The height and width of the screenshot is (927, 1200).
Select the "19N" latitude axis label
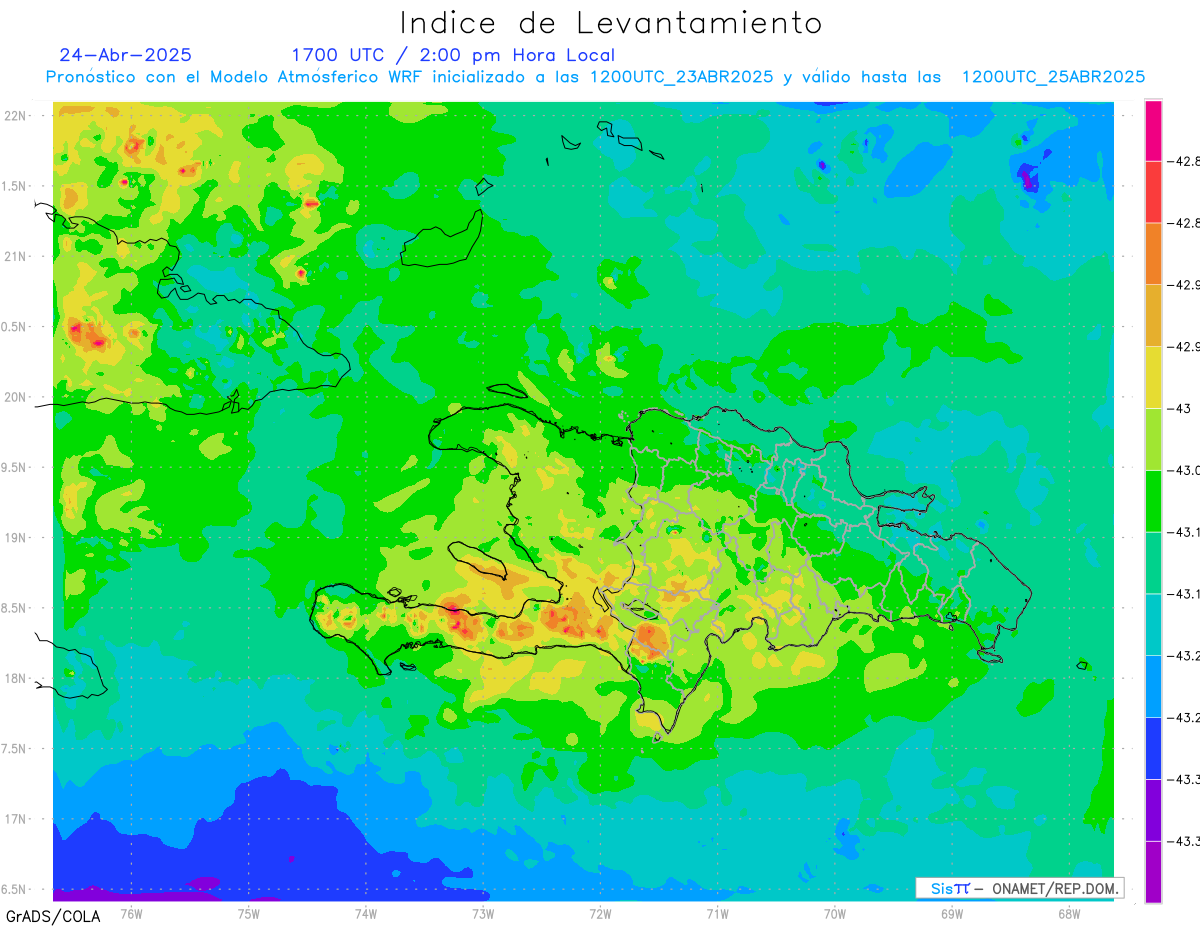click(x=15, y=537)
